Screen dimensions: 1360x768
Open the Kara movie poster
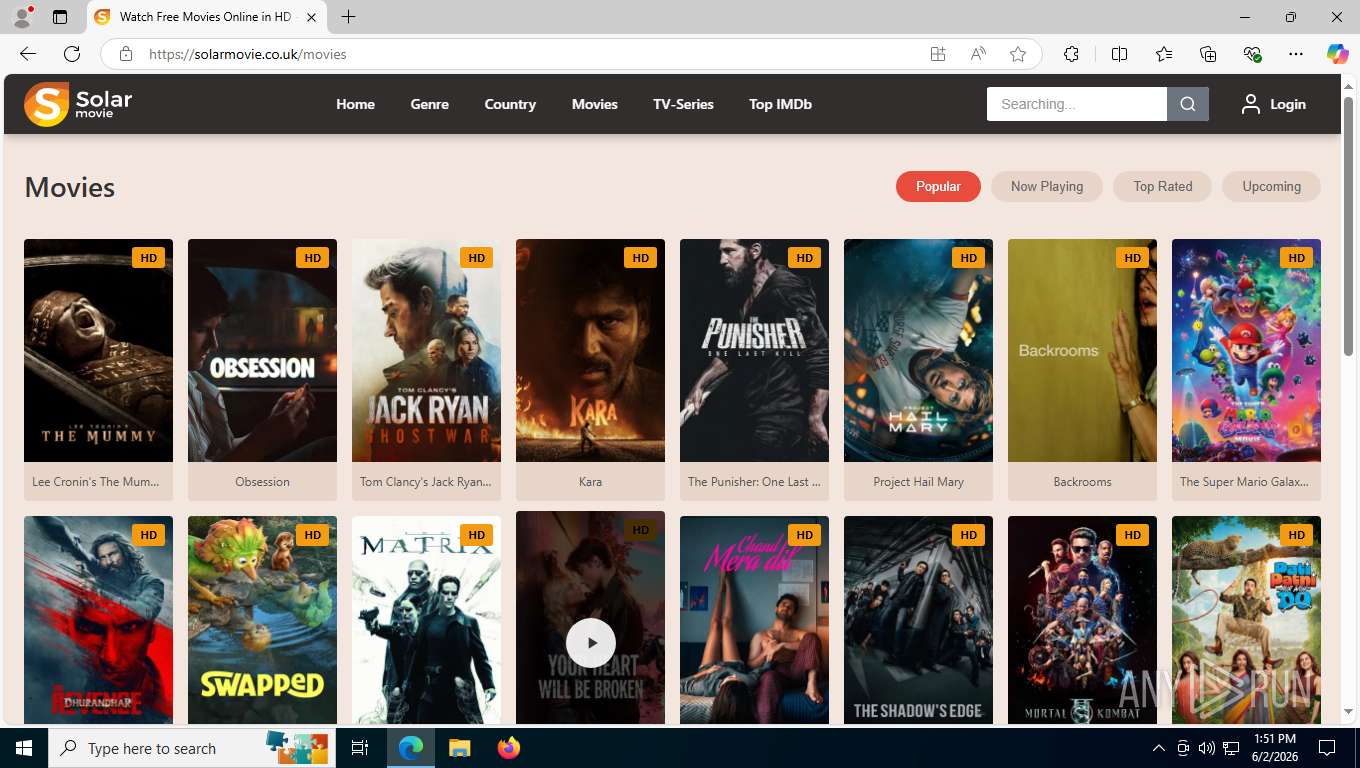(590, 350)
